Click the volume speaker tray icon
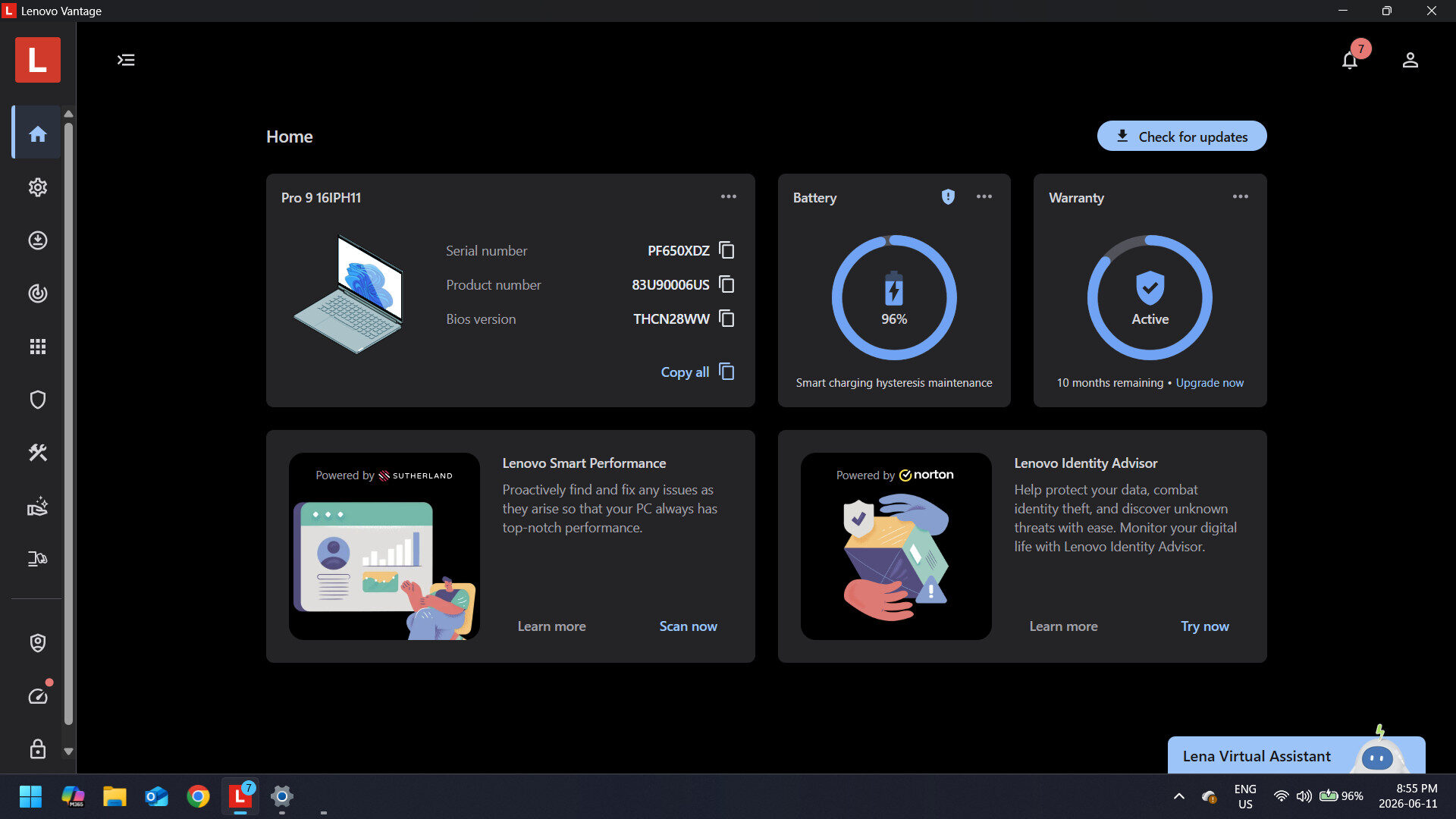Image resolution: width=1456 pixels, height=819 pixels. pyautogui.click(x=1304, y=796)
